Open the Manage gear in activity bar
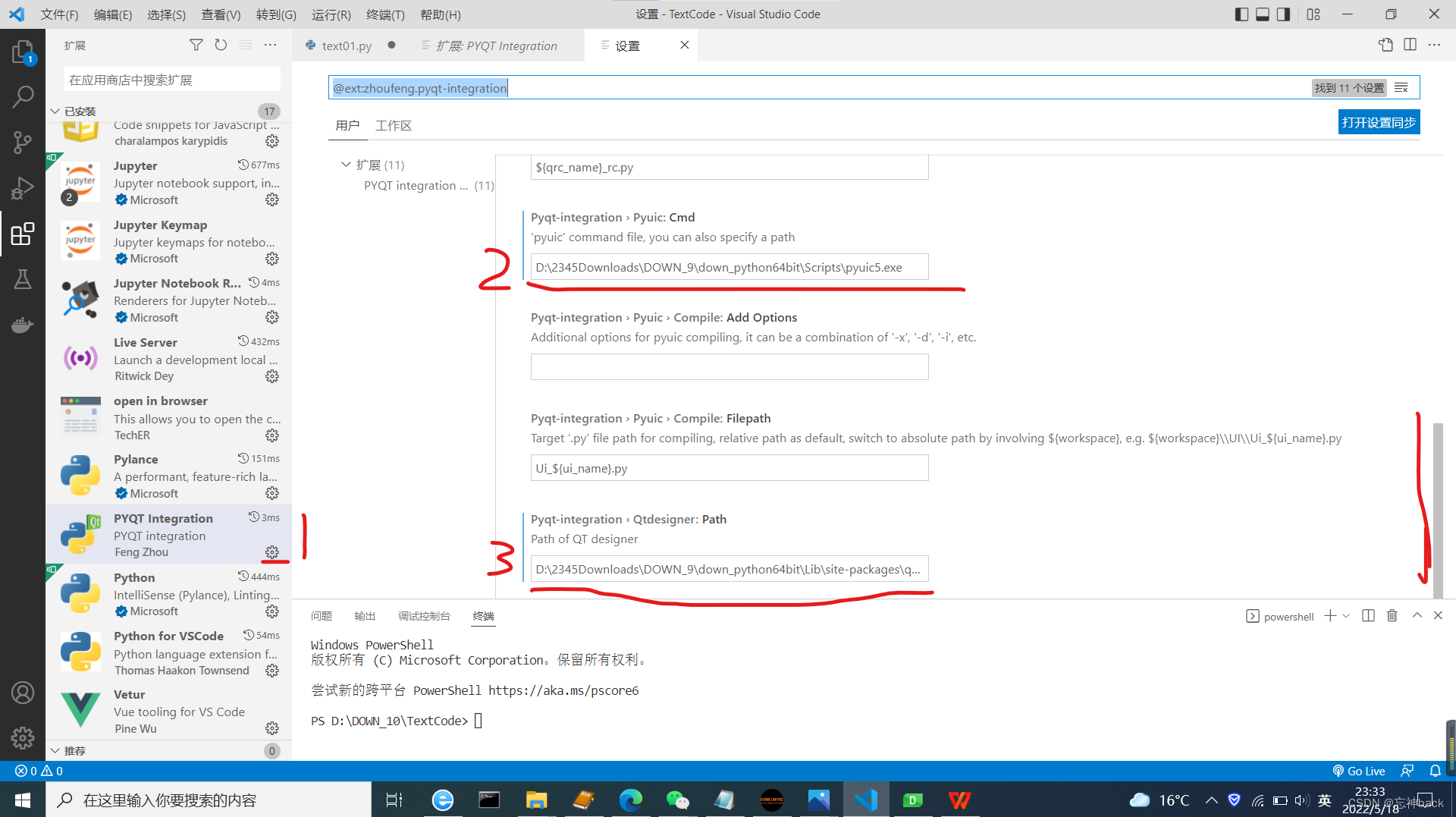 (23, 737)
